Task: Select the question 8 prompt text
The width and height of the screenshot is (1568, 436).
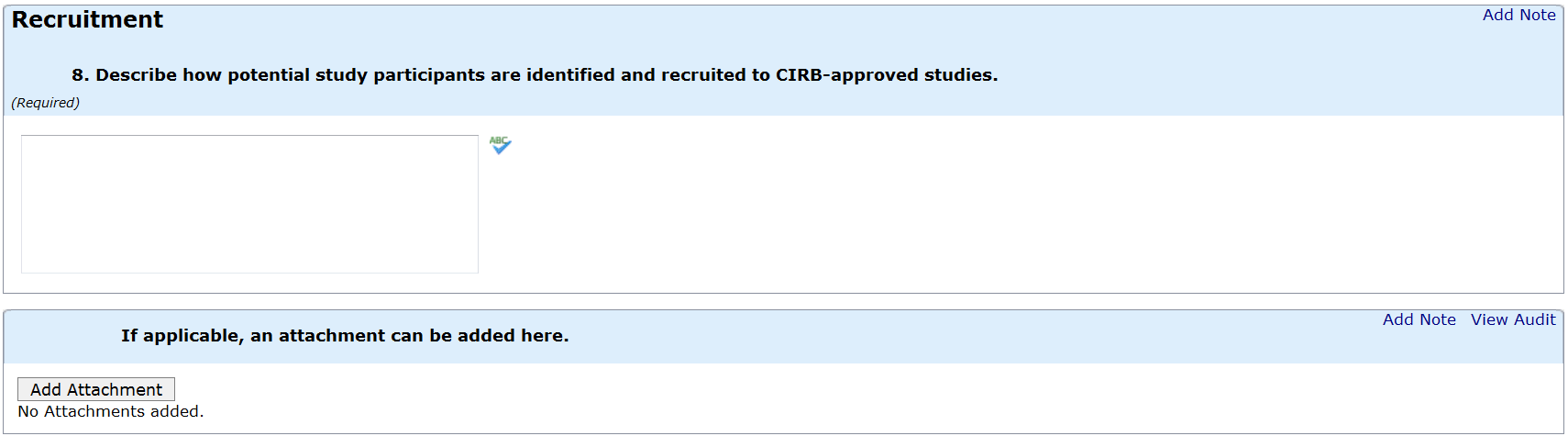Action: click(535, 75)
